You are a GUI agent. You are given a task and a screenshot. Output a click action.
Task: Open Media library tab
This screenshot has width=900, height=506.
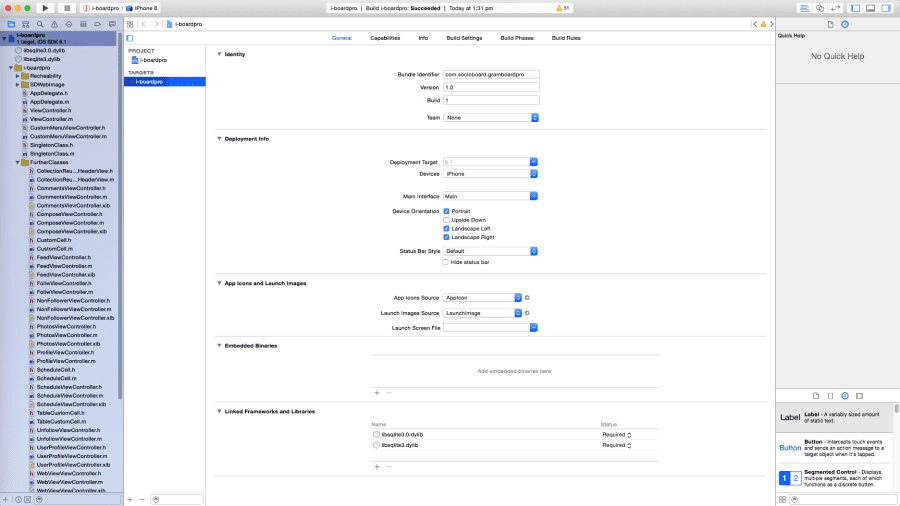click(859, 396)
